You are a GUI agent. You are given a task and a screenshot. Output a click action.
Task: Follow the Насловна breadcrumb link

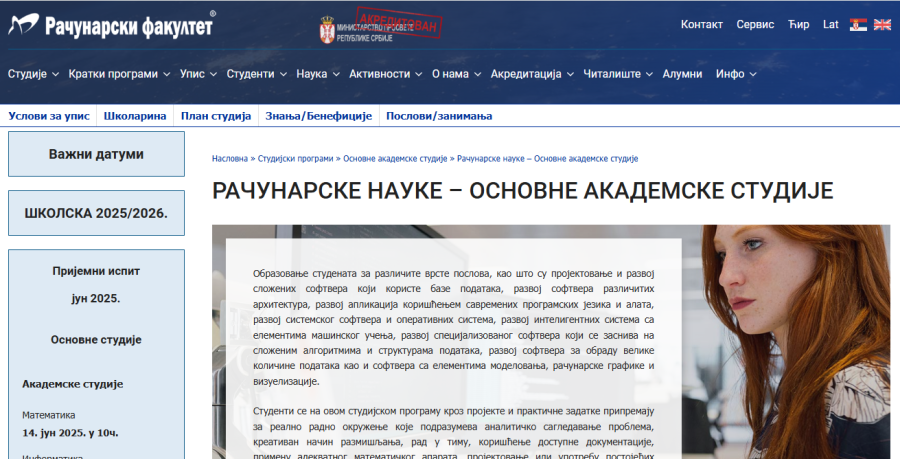pos(230,158)
